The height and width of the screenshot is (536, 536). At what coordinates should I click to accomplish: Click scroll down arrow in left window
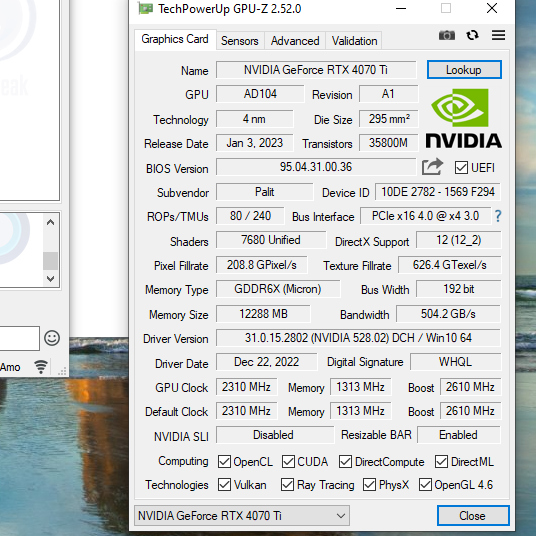[51, 279]
